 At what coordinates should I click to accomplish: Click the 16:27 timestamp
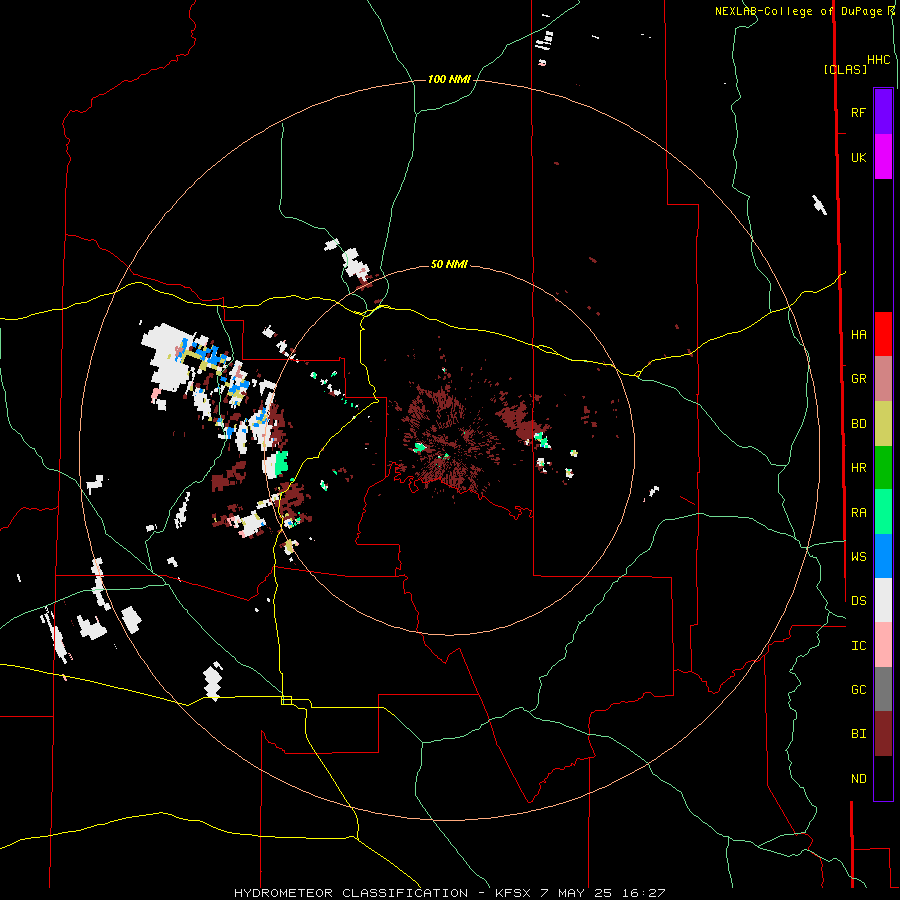point(644,893)
